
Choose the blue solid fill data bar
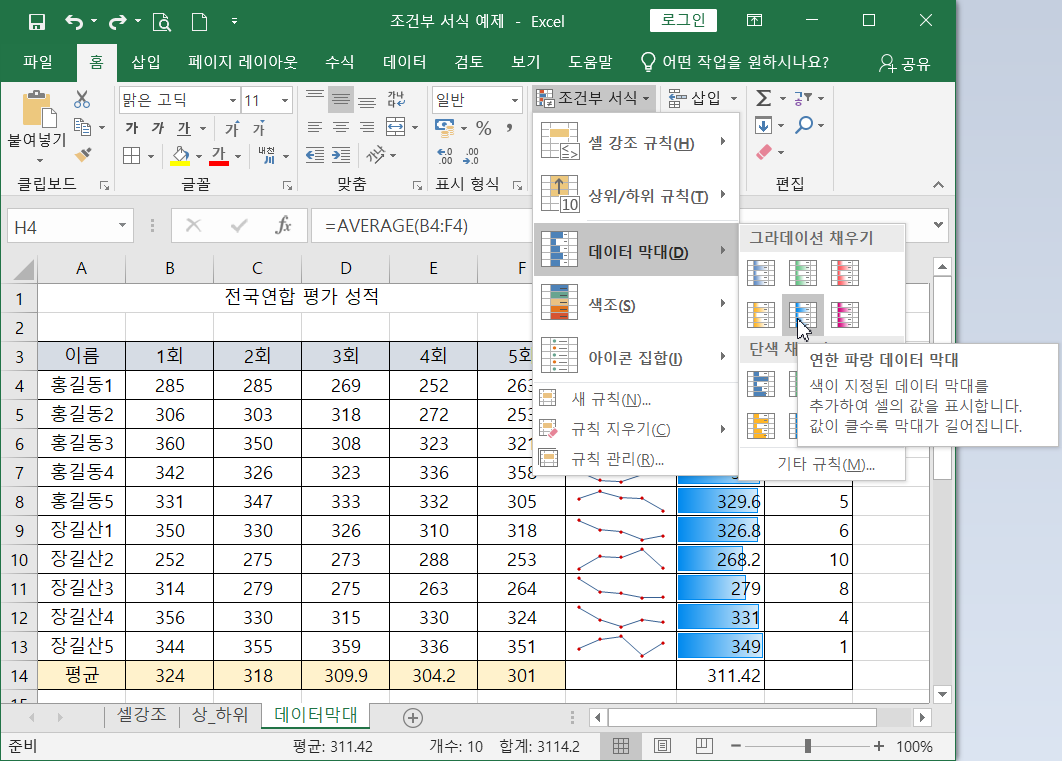pyautogui.click(x=761, y=384)
